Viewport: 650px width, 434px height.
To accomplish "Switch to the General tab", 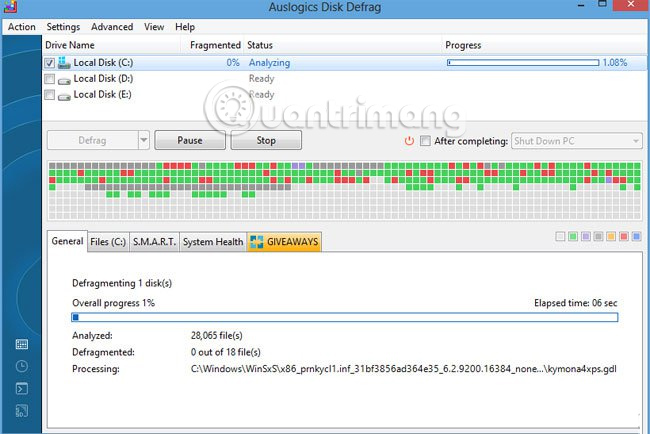I will coord(67,241).
